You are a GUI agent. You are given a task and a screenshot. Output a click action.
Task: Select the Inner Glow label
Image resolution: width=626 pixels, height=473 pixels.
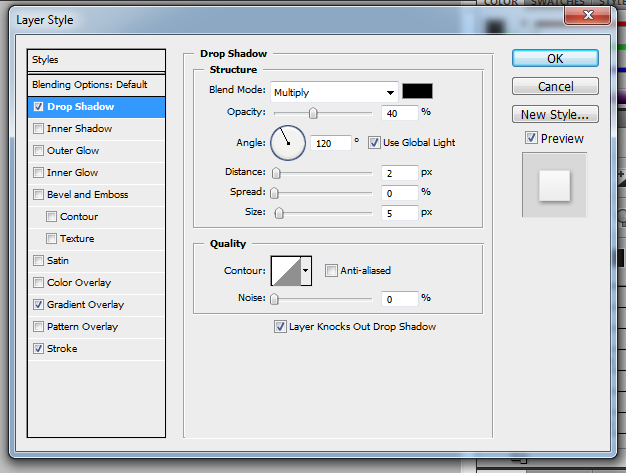point(72,172)
